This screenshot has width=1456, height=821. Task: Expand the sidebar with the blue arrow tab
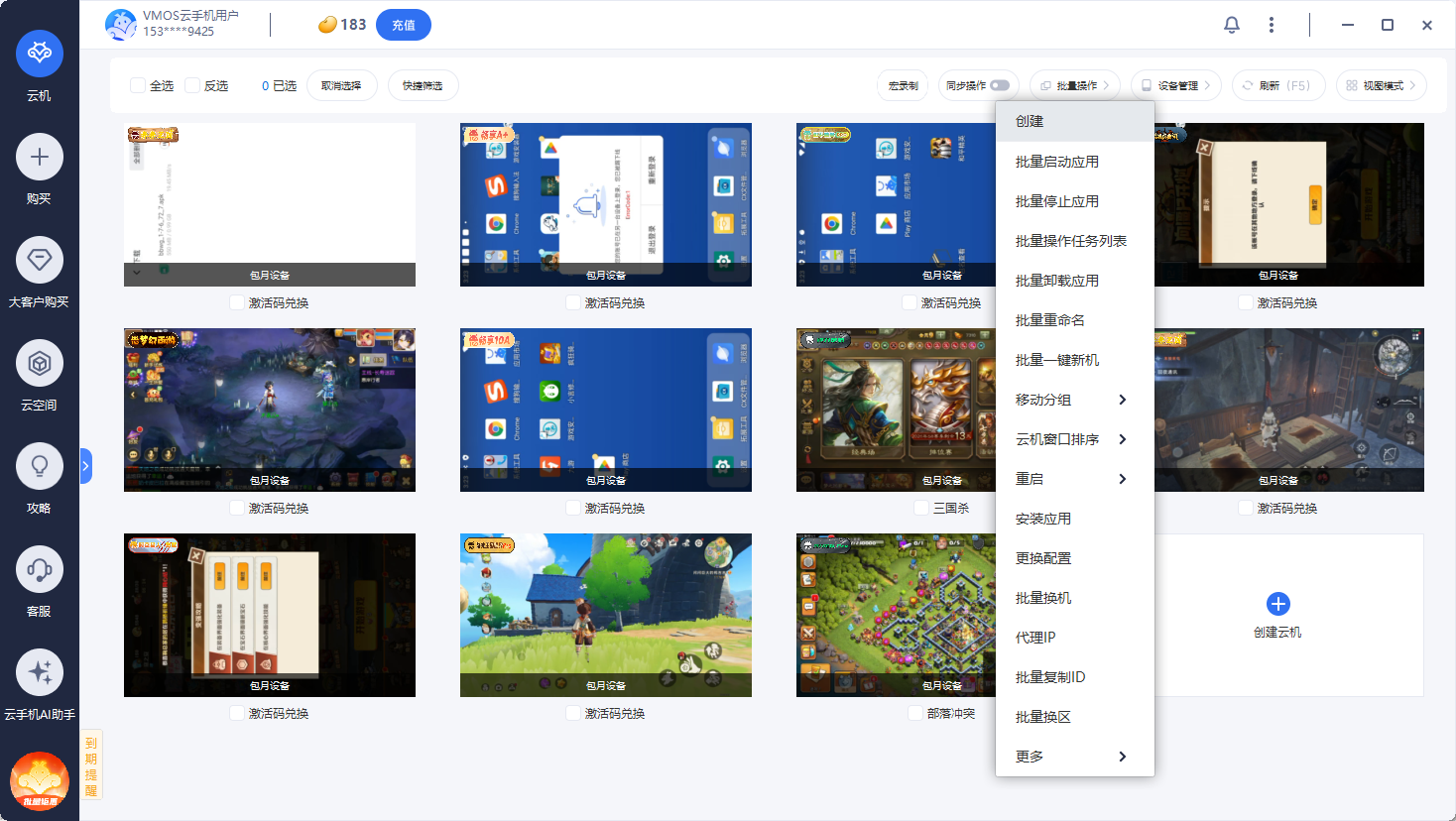pos(86,466)
